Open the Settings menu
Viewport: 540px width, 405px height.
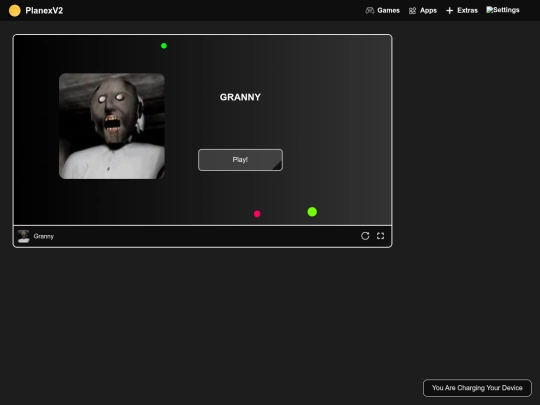point(503,10)
